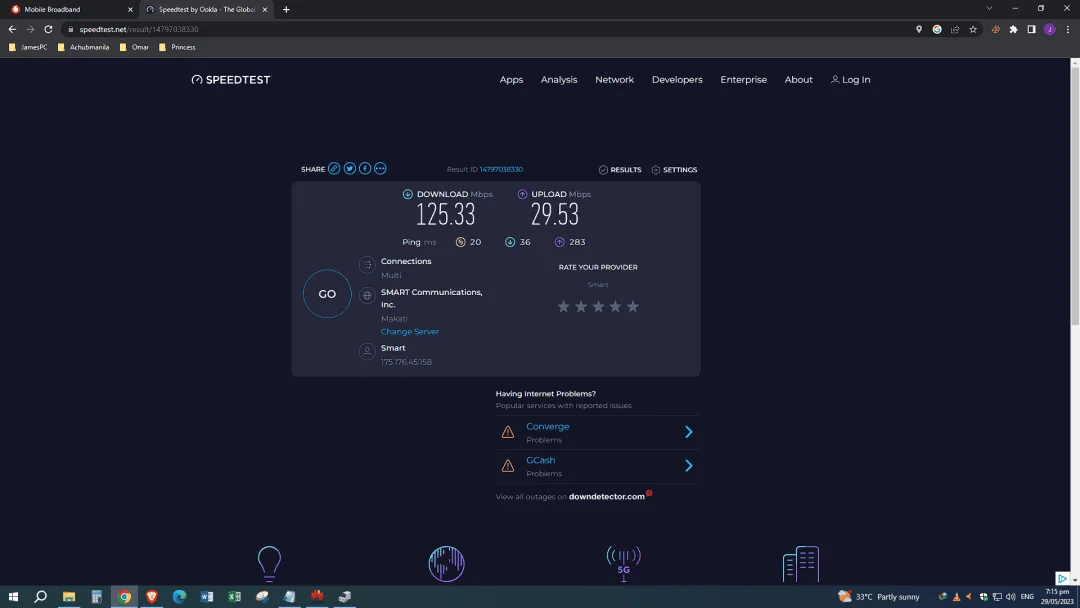Share result on Facebook icon

pyautogui.click(x=365, y=169)
